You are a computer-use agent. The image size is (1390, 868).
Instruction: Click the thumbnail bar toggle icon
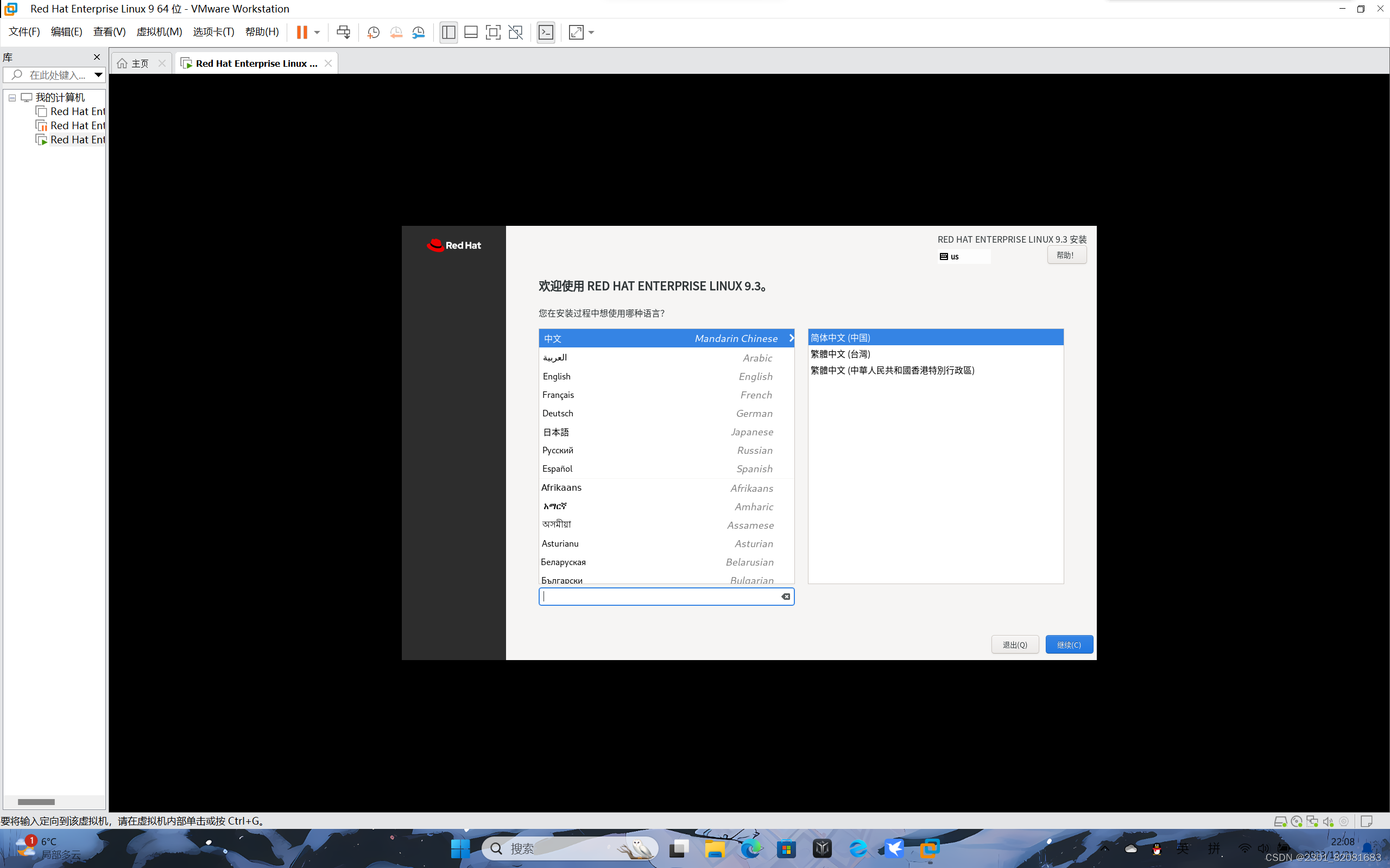click(471, 32)
